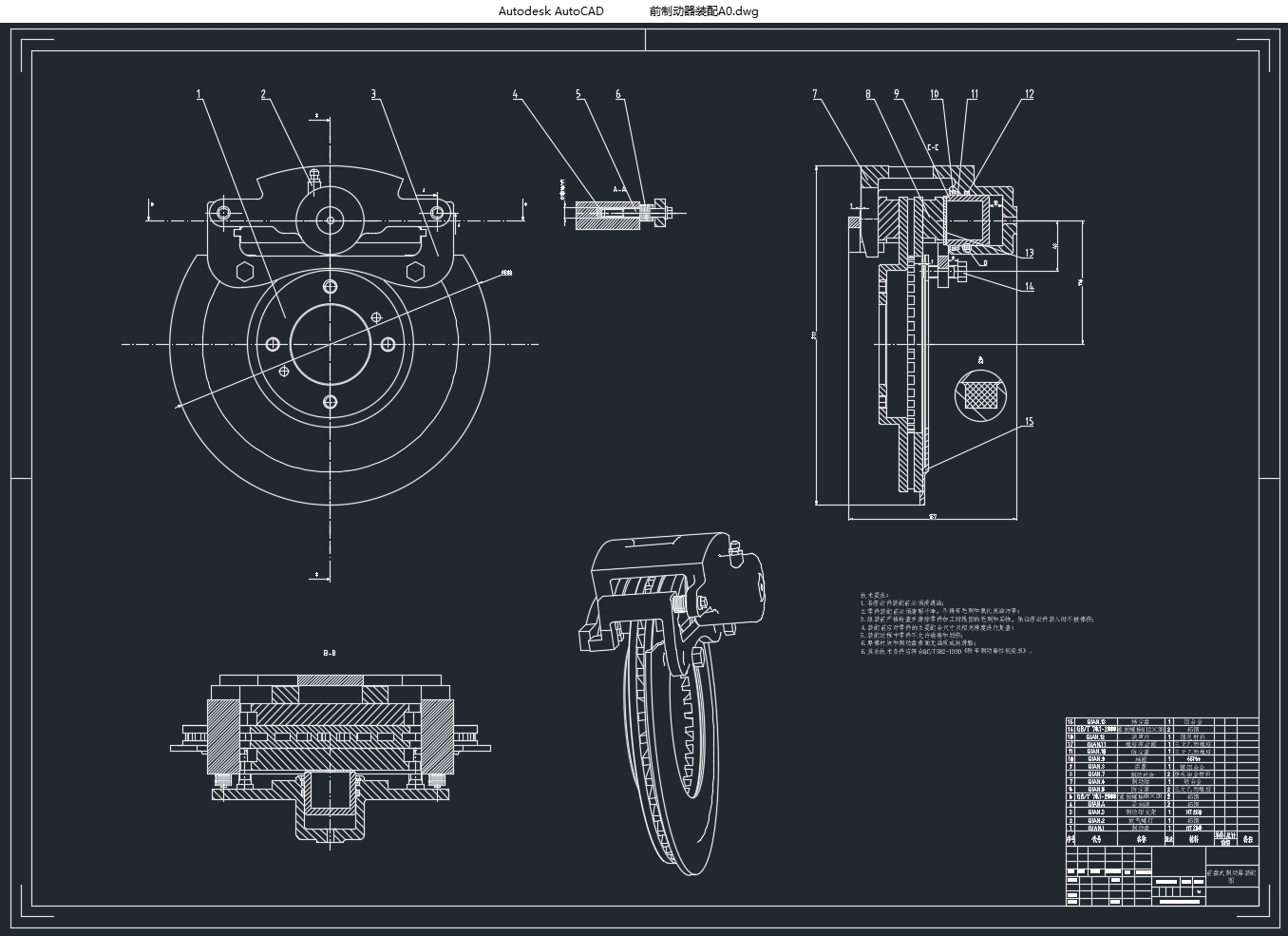Select callout number 14 beside the bolt
This screenshot has height=936, width=1288.
[1029, 286]
